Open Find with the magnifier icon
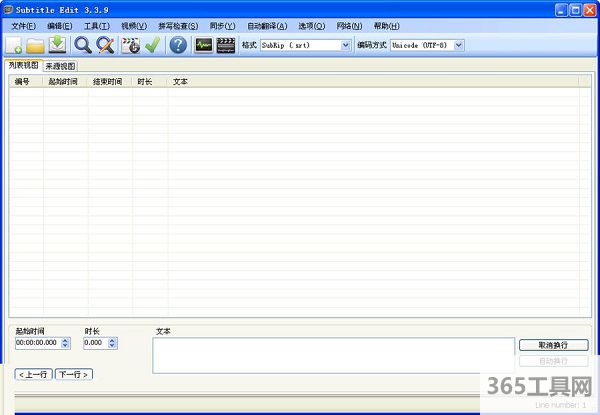 [83, 45]
